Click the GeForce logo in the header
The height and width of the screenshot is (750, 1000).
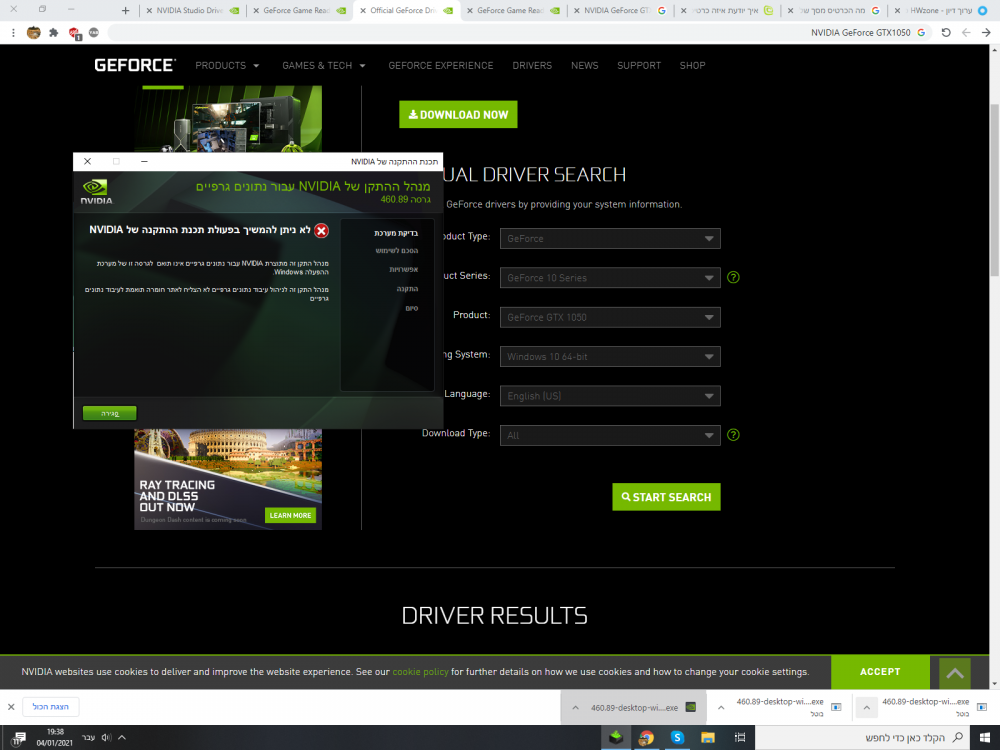135,65
